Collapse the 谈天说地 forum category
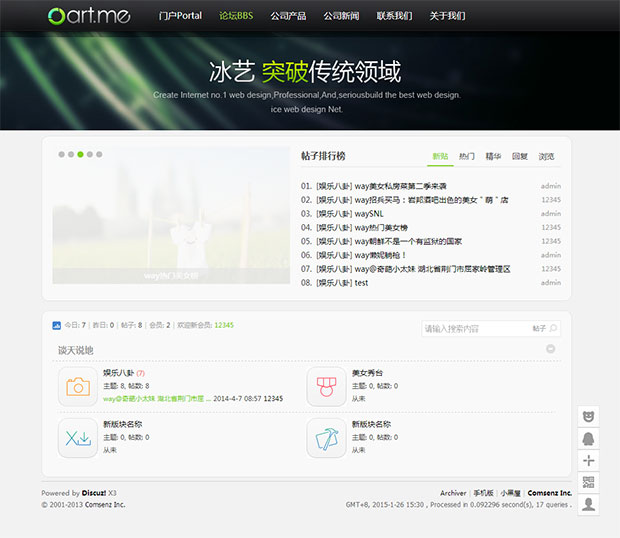Image resolution: width=620 pixels, height=538 pixels. click(550, 349)
